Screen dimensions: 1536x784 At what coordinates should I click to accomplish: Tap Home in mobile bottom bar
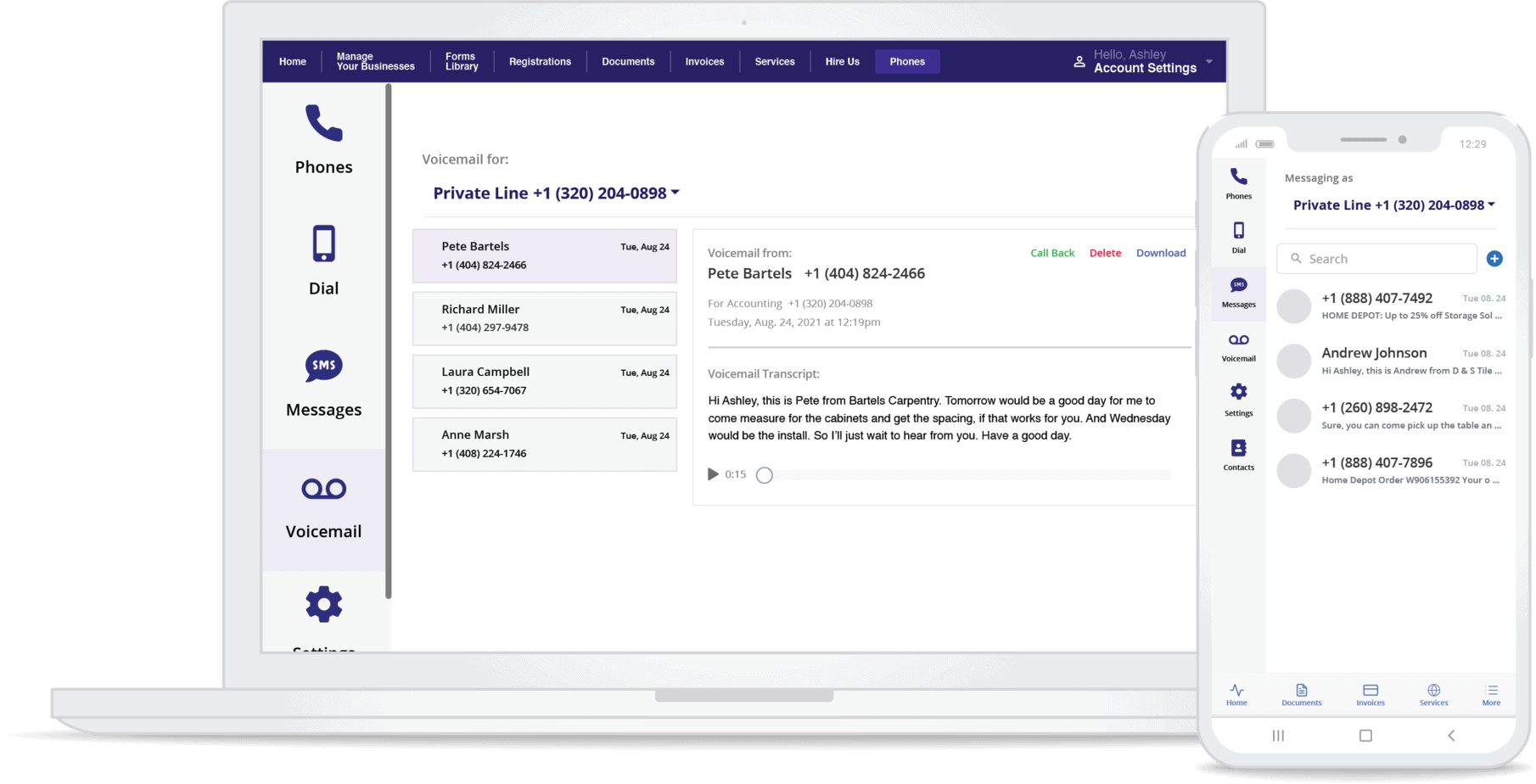[x=1236, y=695]
